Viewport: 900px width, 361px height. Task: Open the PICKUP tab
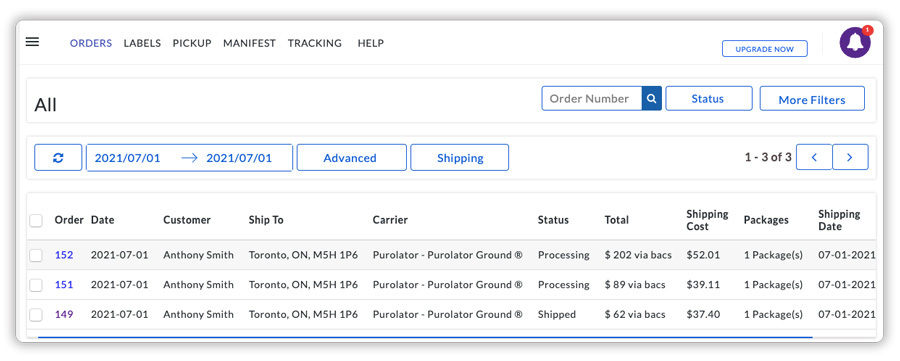tap(192, 43)
